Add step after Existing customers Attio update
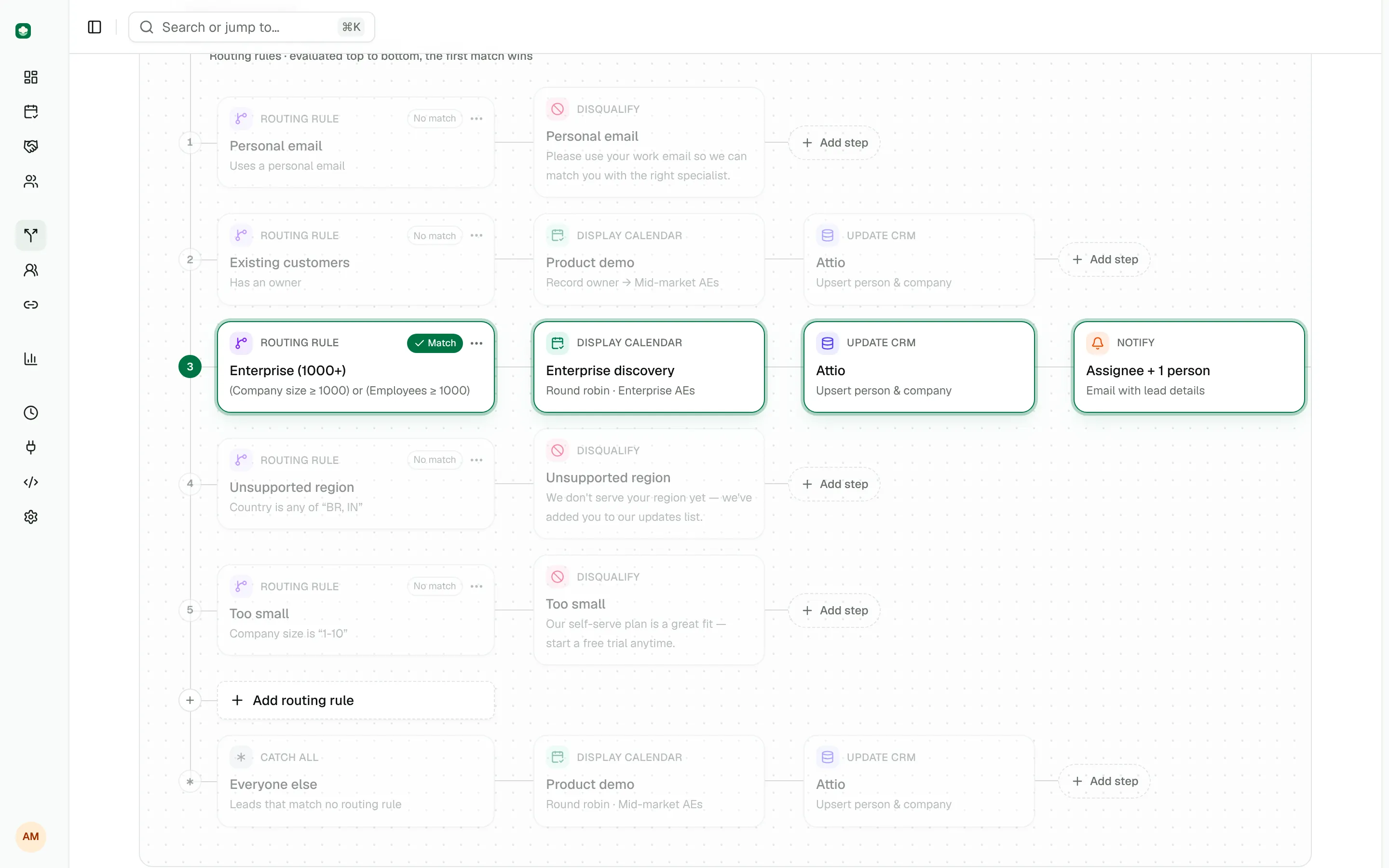This screenshot has height=868, width=1389. pos(1105,259)
